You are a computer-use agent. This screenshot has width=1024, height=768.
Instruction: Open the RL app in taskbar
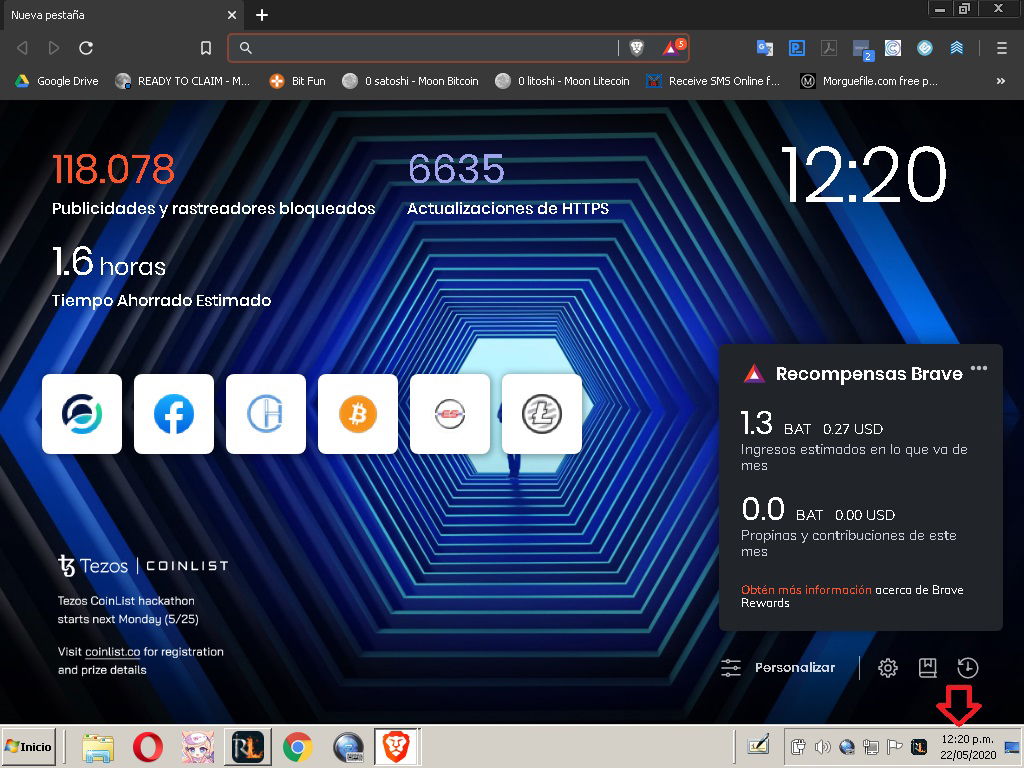point(248,747)
